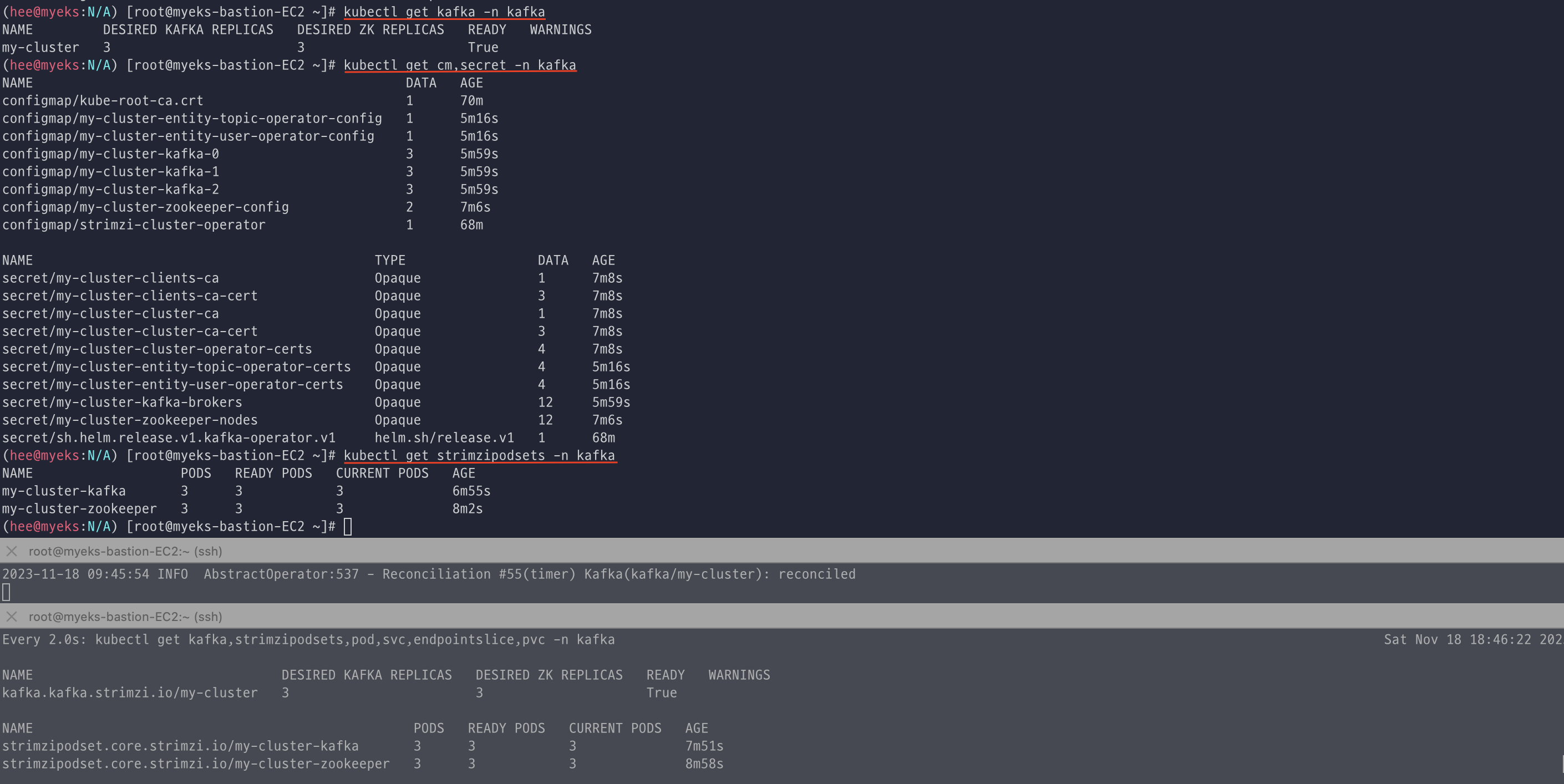
Task: Click the my-cluster-zookeeper strimzipodset row in top pane
Action: coord(79,508)
